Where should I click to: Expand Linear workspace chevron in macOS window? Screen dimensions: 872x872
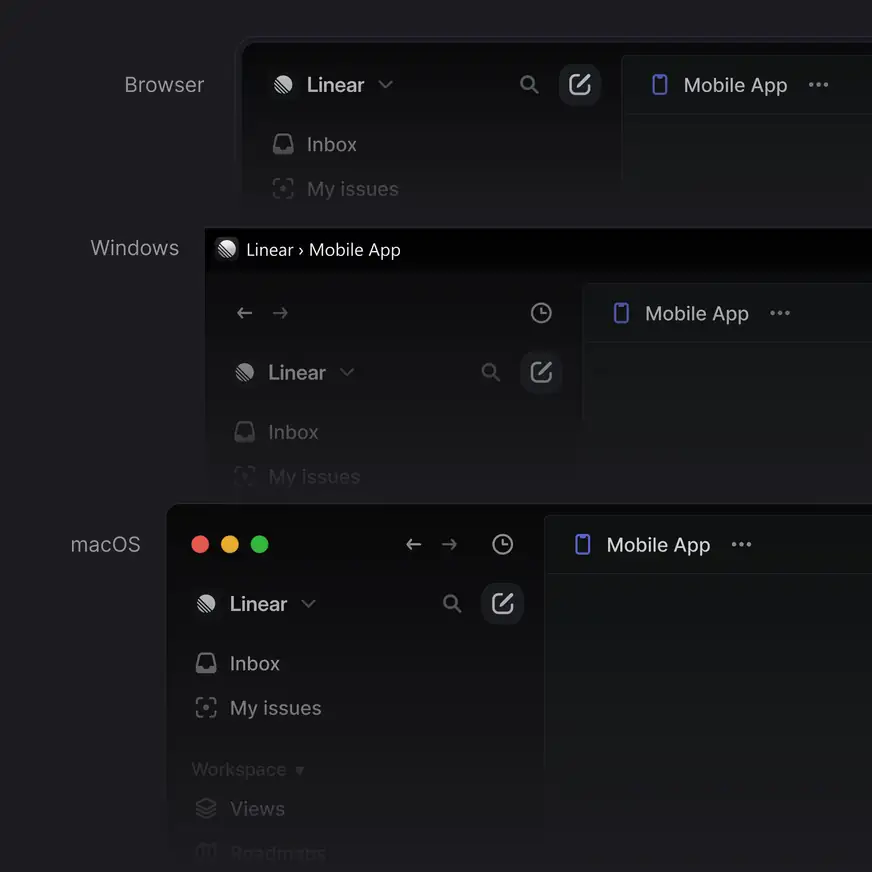pyautogui.click(x=308, y=604)
